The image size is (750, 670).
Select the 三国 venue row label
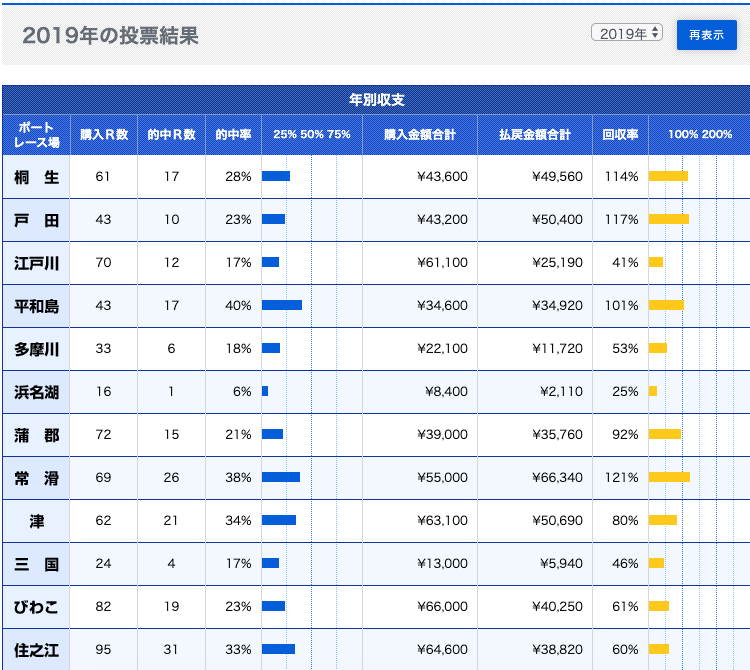pos(36,564)
